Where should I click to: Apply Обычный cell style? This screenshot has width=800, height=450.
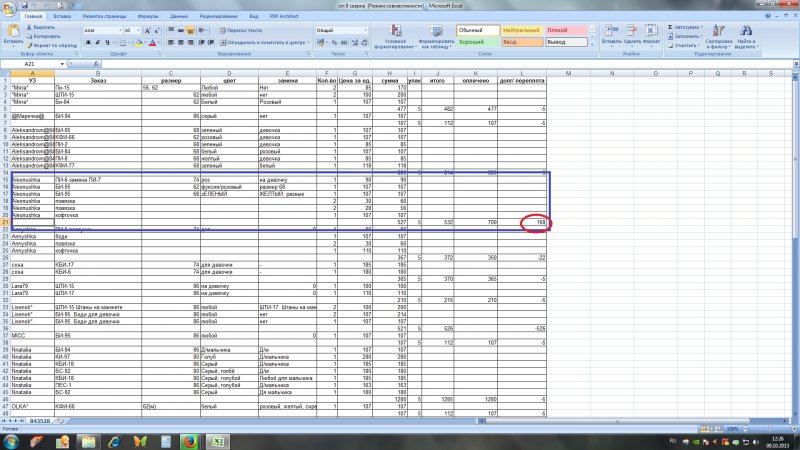(478, 31)
